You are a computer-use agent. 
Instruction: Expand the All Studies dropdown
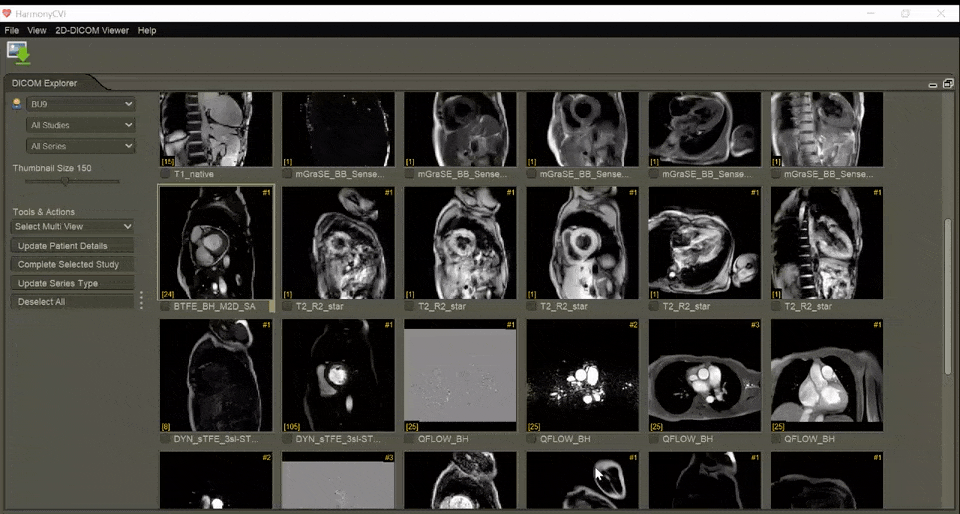tap(81, 125)
